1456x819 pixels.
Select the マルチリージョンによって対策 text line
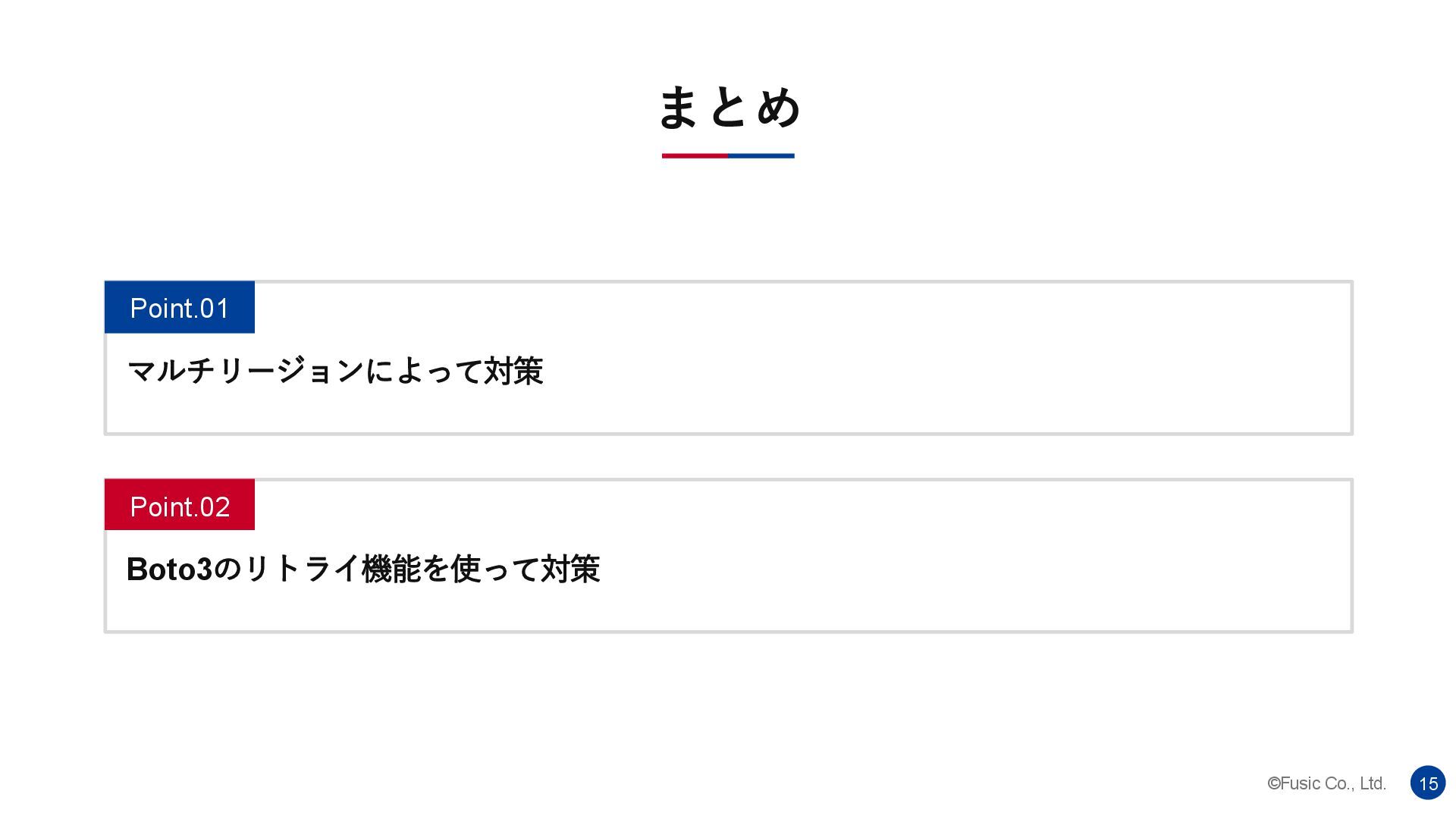(x=335, y=371)
